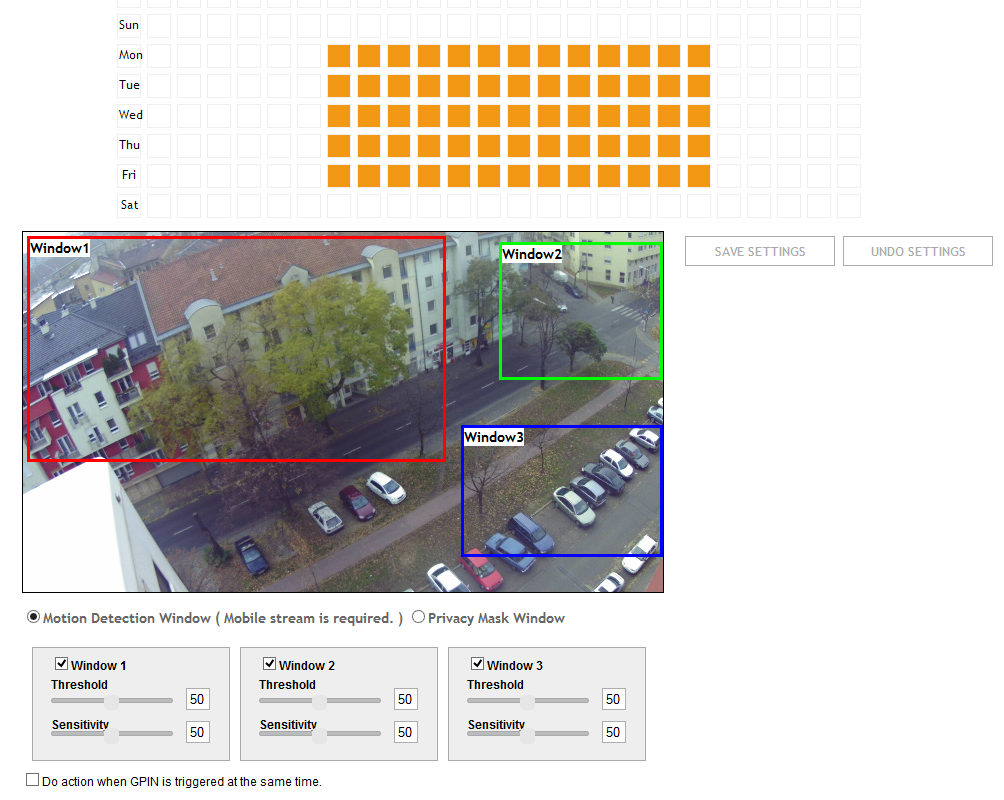Click the Window 3 Sensitivity slider
This screenshot has height=800, width=1004.
point(528,734)
